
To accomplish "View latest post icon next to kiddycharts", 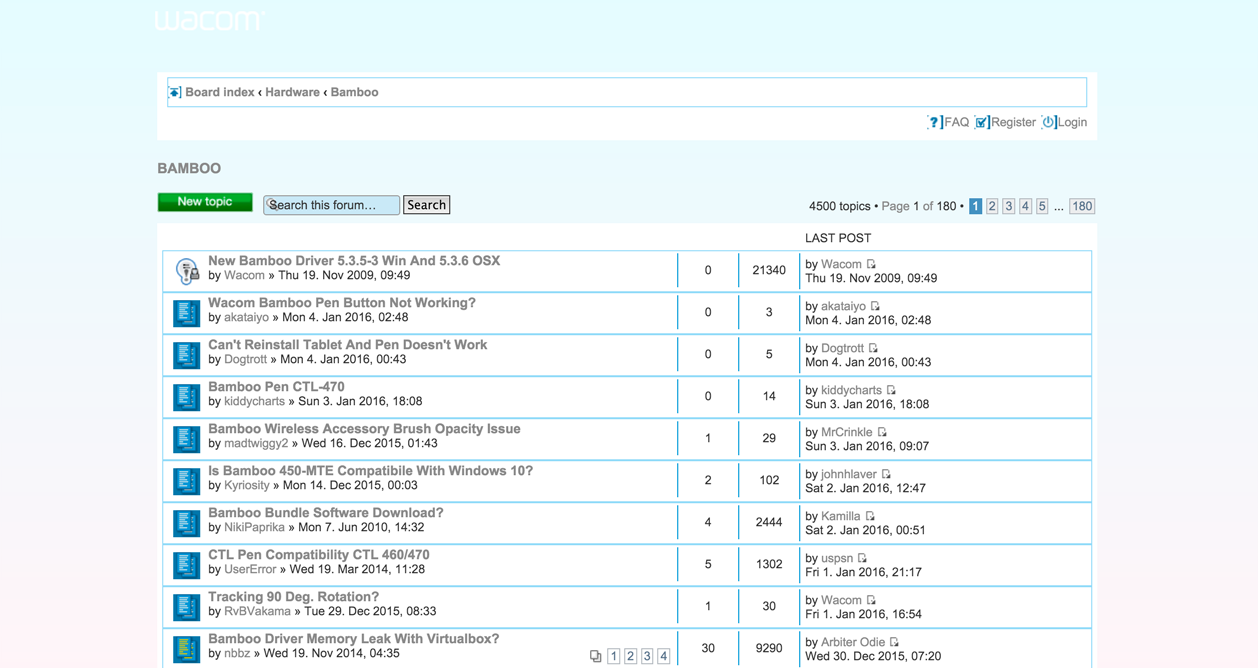I will click(891, 391).
